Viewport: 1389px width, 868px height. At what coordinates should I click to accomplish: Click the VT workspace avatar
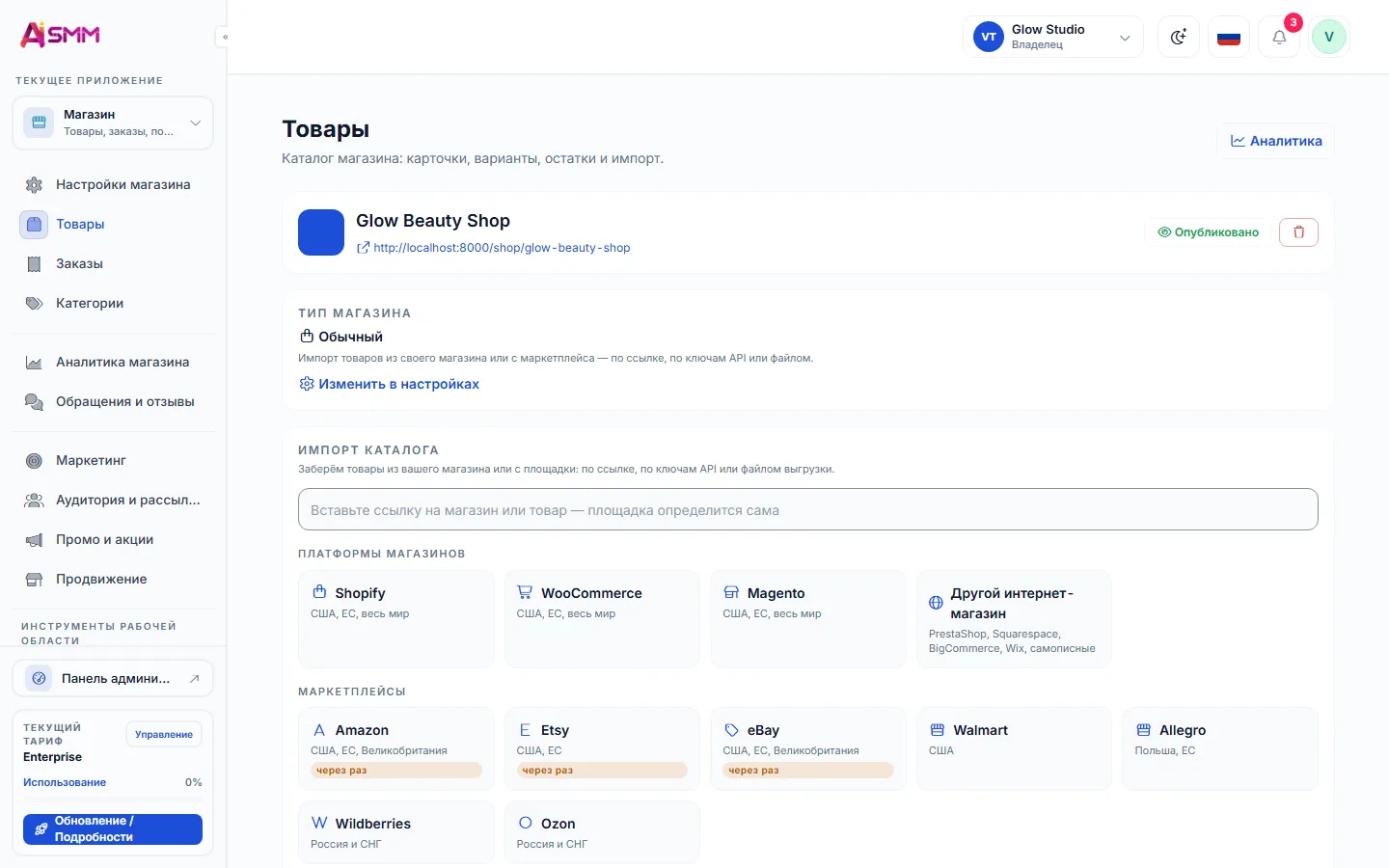coord(989,37)
